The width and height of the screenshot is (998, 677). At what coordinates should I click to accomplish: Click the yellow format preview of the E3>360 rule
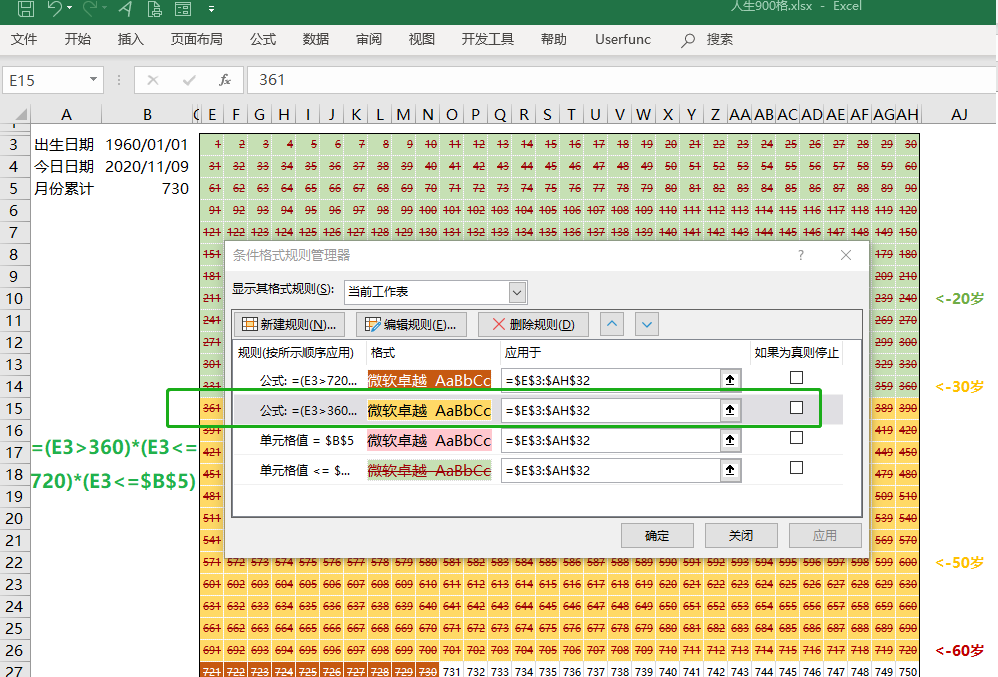(x=429, y=410)
